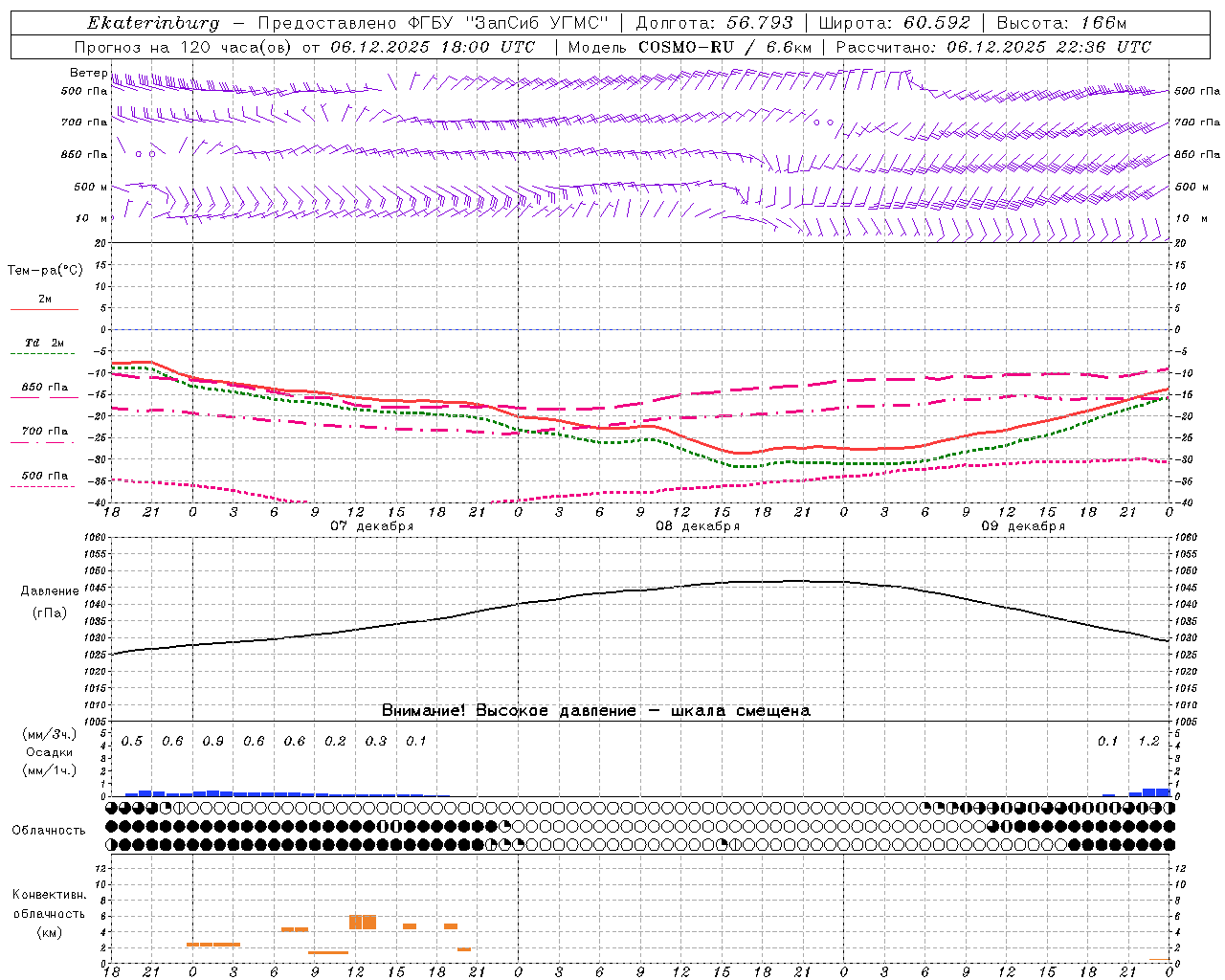Click the "07 декабря" date label
1225x980 pixels.
(x=372, y=526)
